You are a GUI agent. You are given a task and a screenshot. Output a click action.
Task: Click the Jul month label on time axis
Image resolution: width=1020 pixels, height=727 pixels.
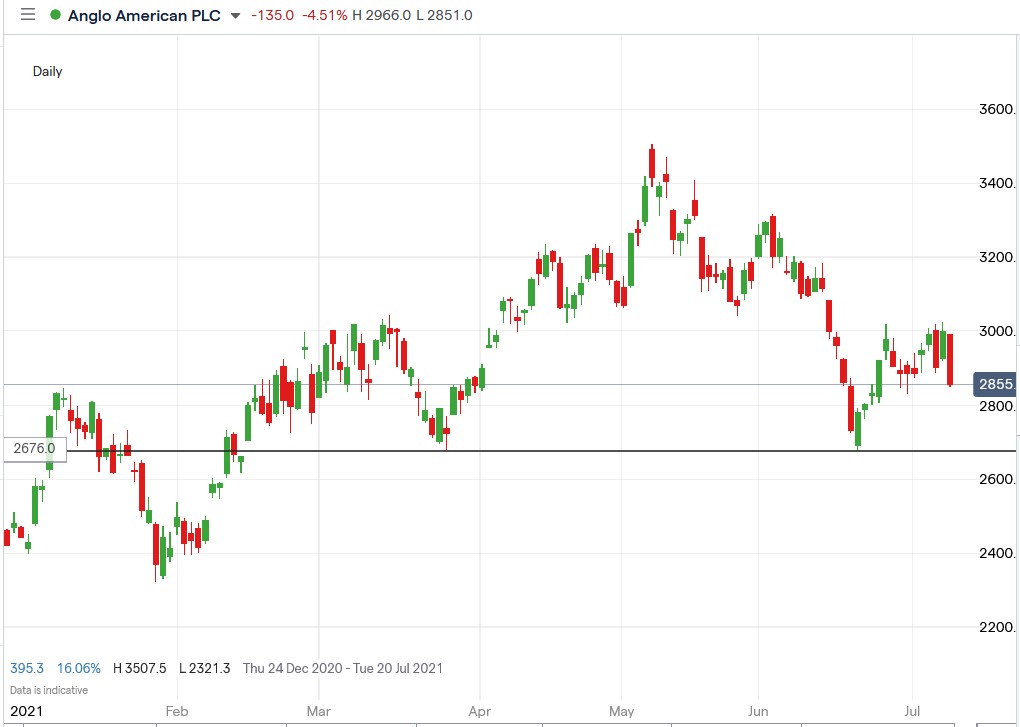click(x=912, y=711)
